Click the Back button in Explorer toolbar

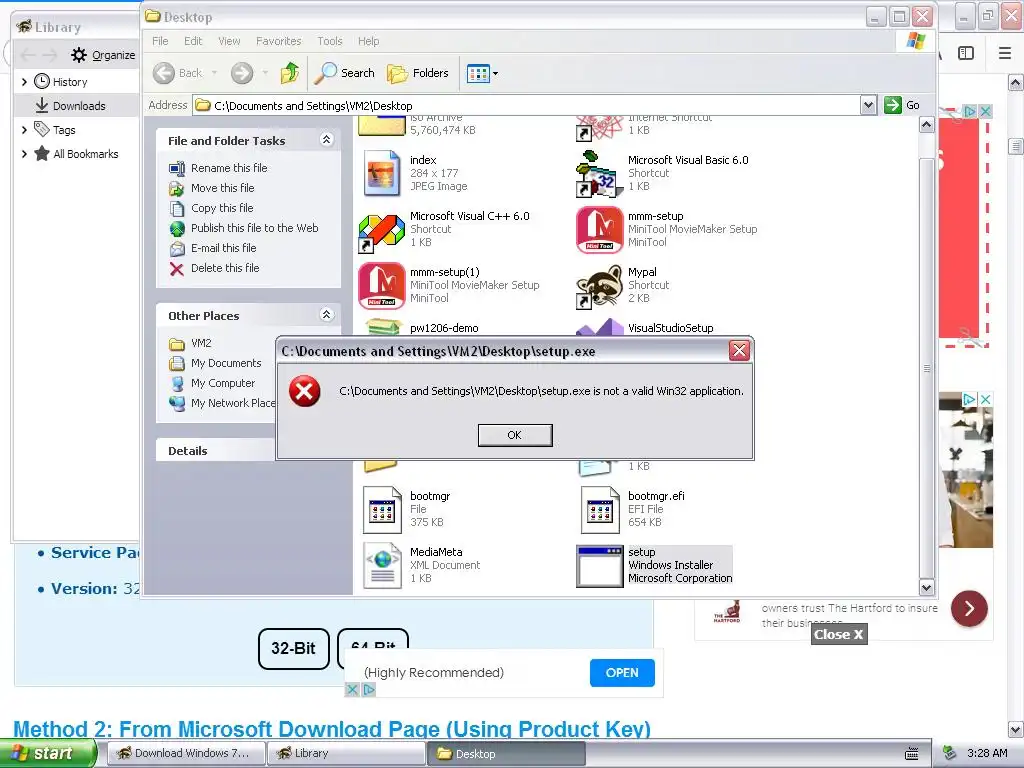(x=178, y=73)
